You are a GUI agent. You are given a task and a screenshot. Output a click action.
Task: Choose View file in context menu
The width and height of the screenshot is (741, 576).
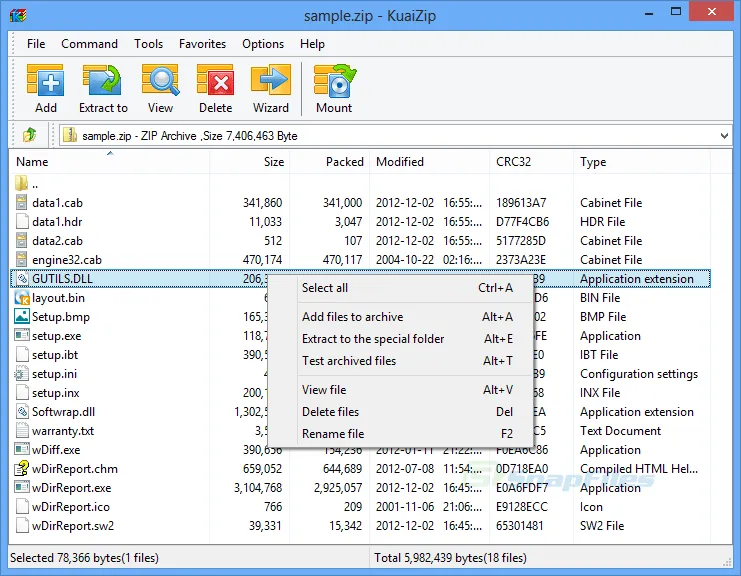[x=401, y=389]
